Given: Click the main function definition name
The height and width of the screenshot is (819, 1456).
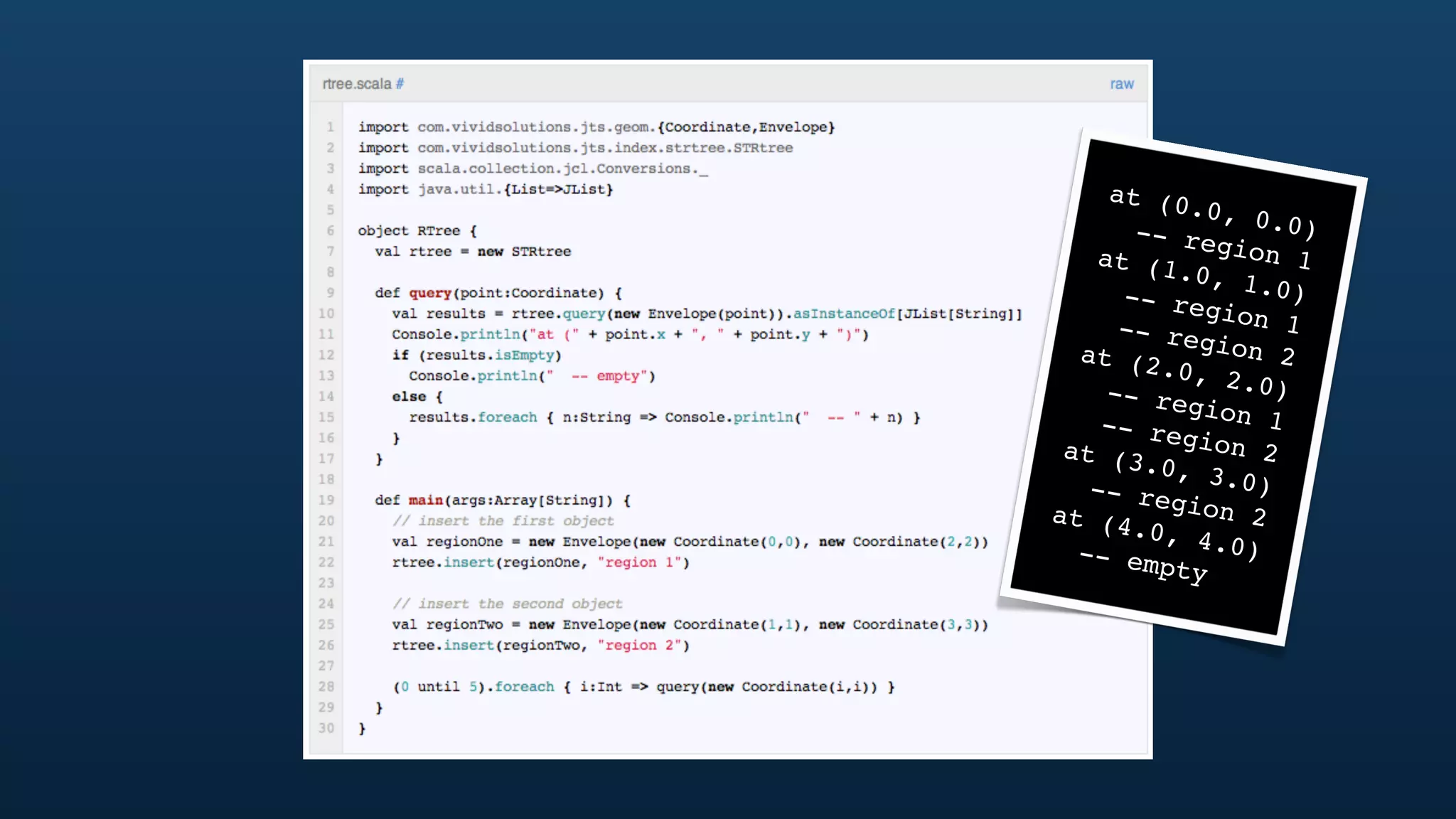Looking at the screenshot, I should pos(425,500).
